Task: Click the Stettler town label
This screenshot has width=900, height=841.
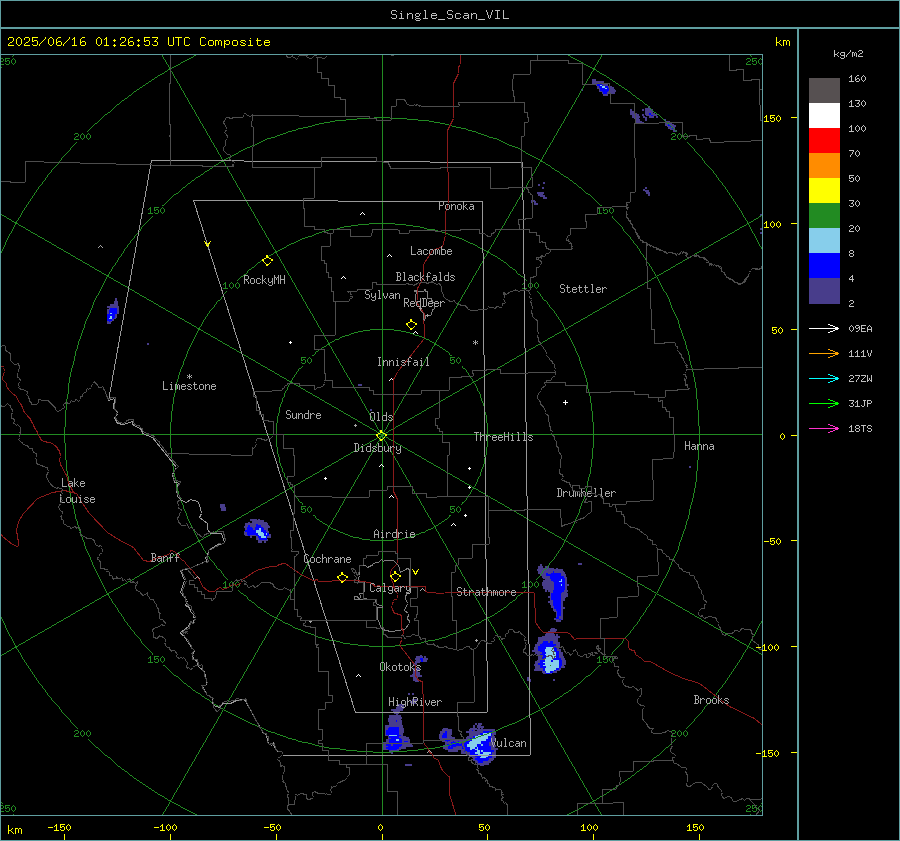Action: [x=583, y=289]
